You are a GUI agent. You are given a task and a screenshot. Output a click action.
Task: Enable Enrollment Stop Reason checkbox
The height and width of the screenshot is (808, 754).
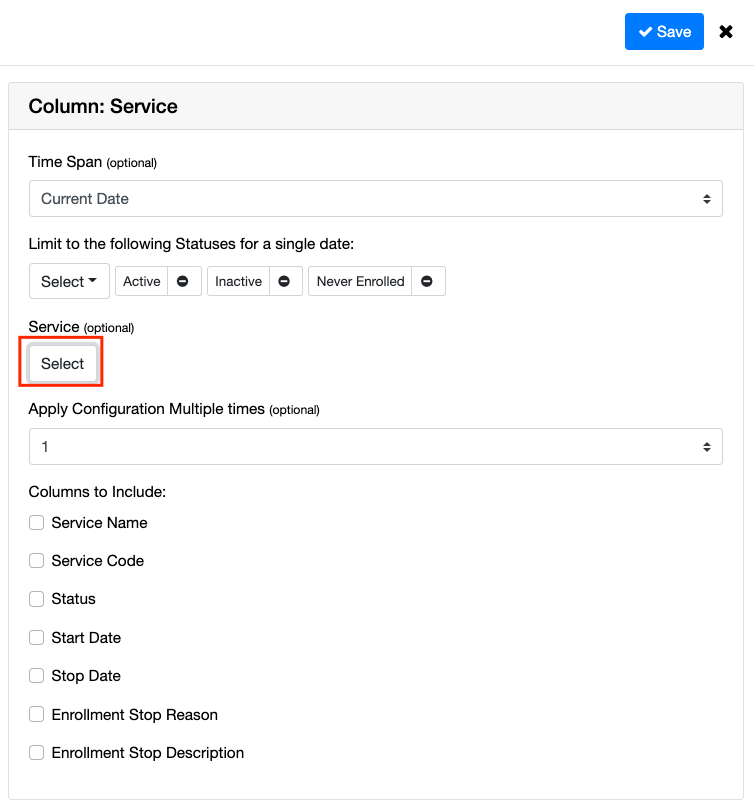click(37, 714)
